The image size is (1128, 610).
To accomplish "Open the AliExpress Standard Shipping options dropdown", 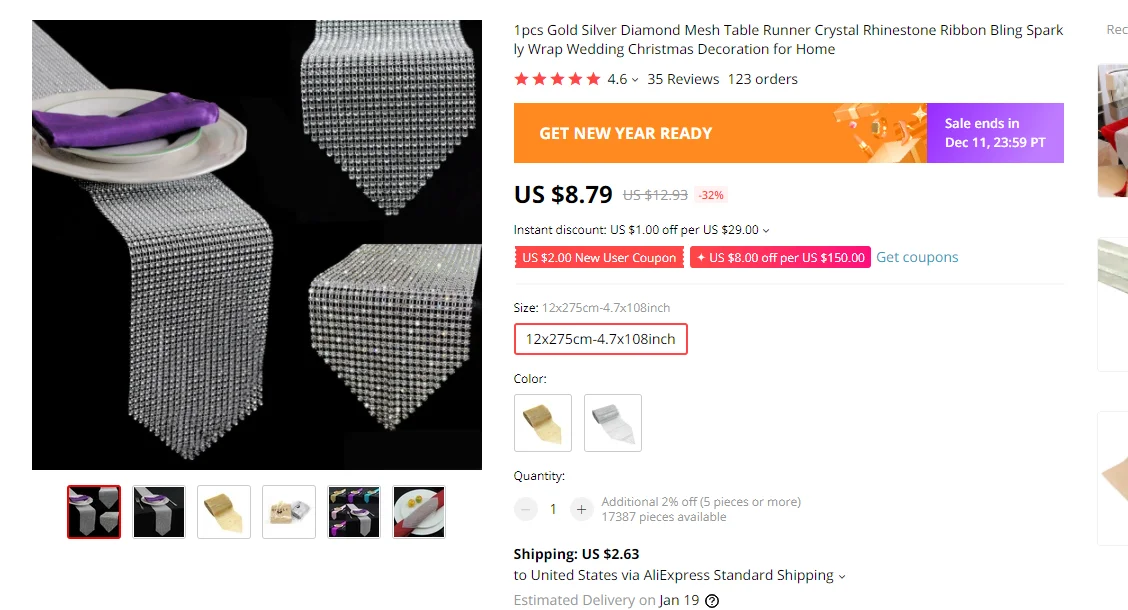I will (x=842, y=576).
